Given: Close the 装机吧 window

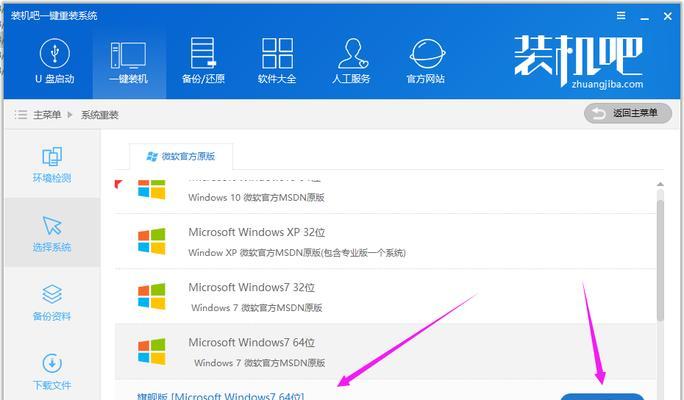Looking at the screenshot, I should (x=667, y=17).
